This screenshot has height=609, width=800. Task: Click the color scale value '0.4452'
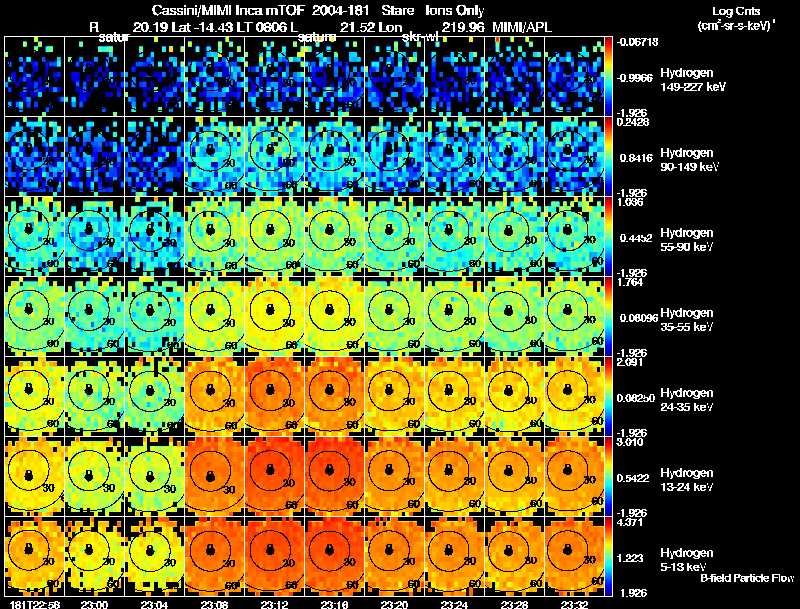click(636, 238)
